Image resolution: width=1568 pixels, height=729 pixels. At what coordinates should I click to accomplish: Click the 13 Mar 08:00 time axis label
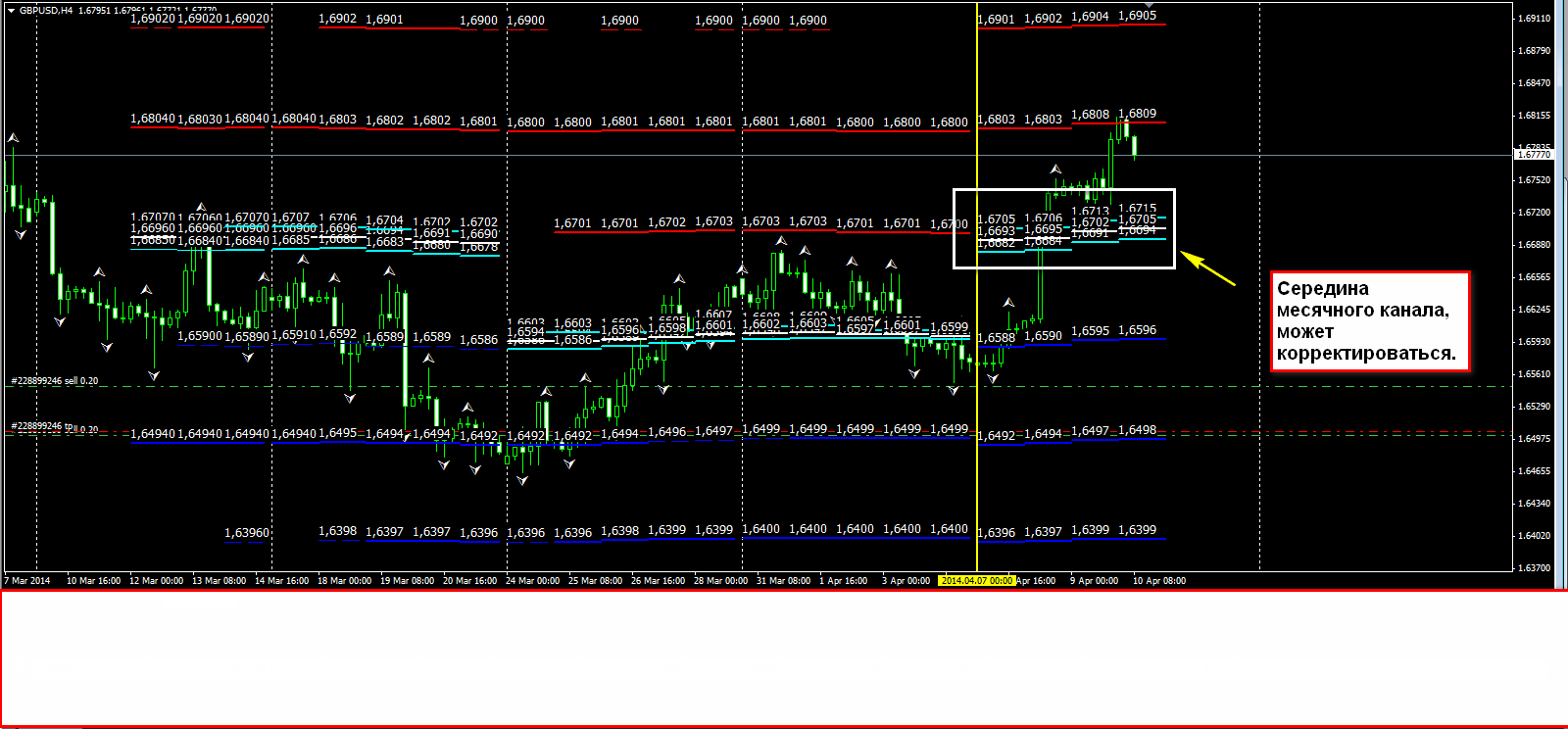[x=219, y=580]
